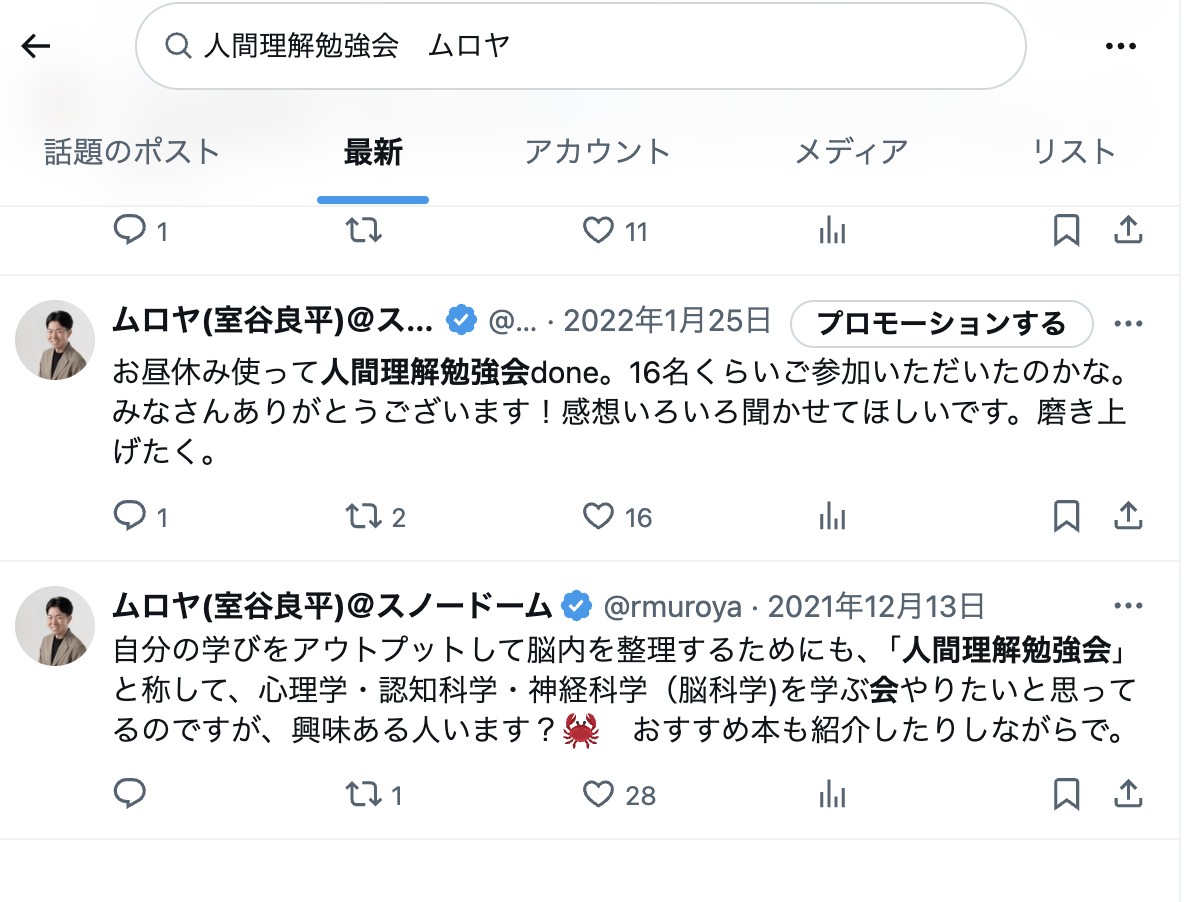Image resolution: width=1198 pixels, height=902 pixels.
Task: Open the three-dot menu beside the search bar
Action: [1121, 45]
